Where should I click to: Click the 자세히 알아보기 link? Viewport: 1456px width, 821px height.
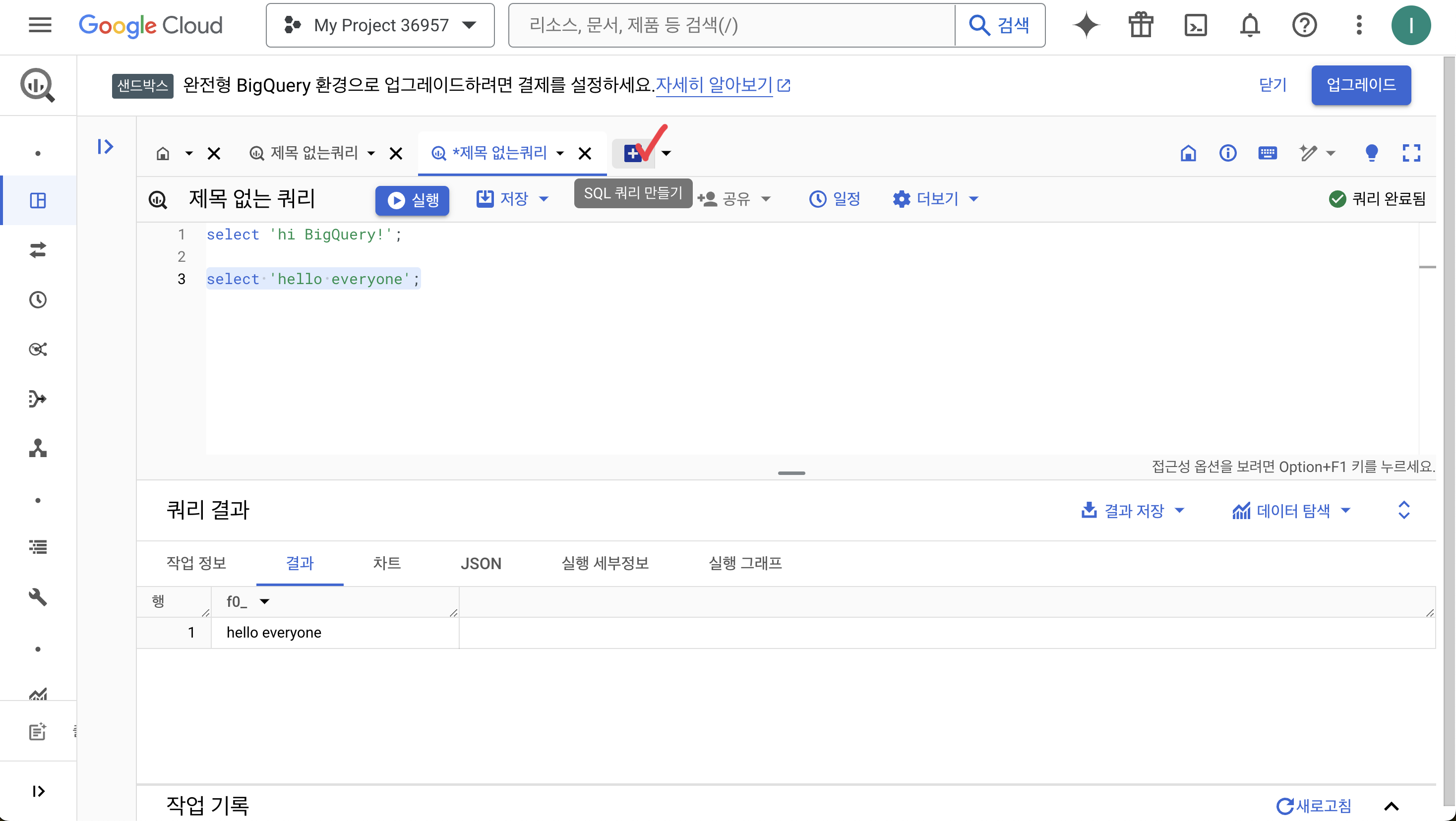[x=714, y=85]
